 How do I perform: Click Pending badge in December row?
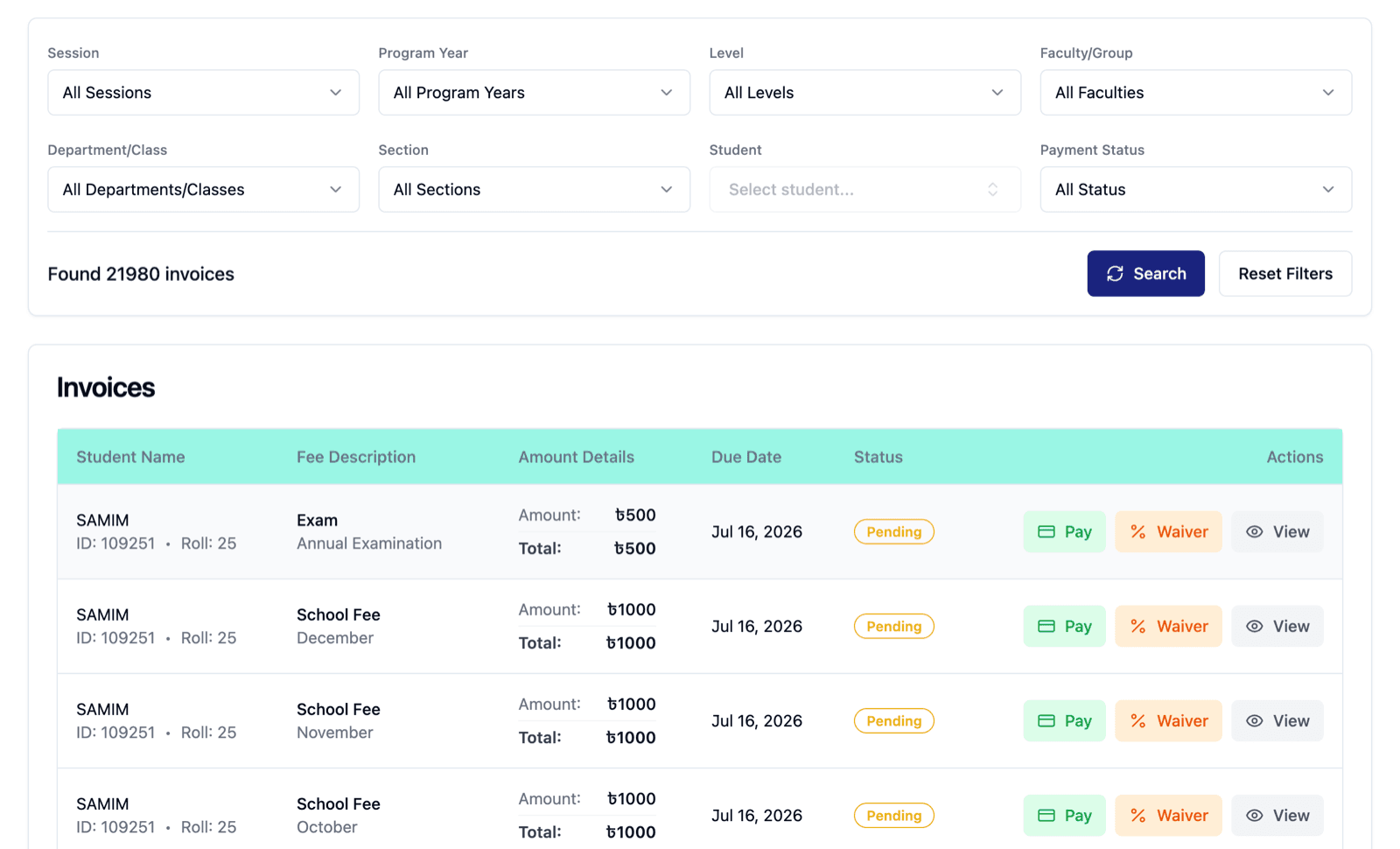pos(893,627)
